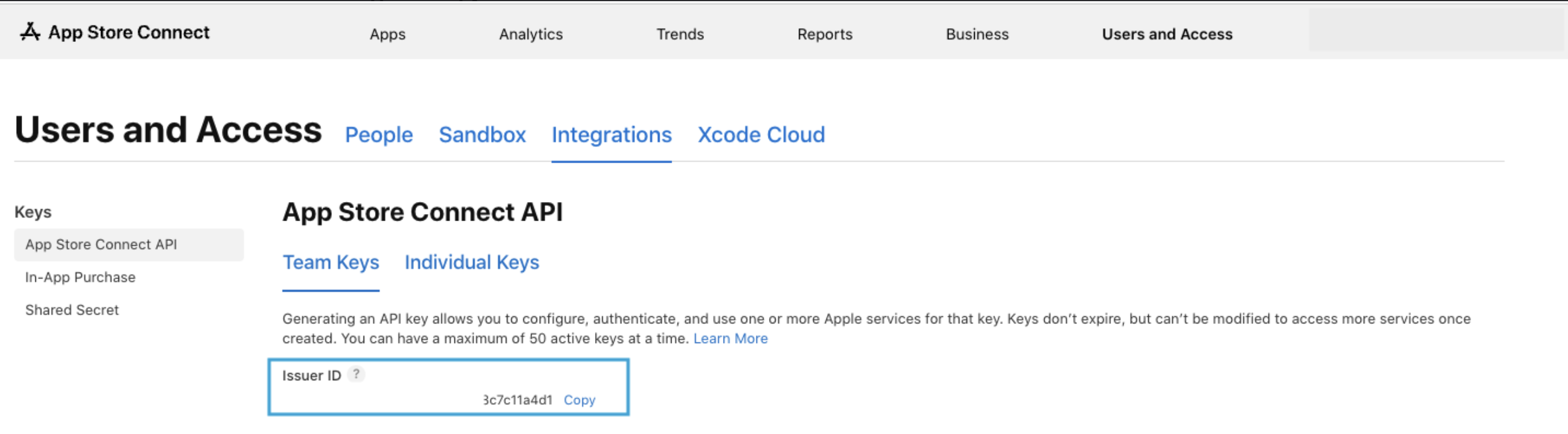1568x434 pixels.
Task: Click Users and Access in top navigation
Action: click(1167, 34)
